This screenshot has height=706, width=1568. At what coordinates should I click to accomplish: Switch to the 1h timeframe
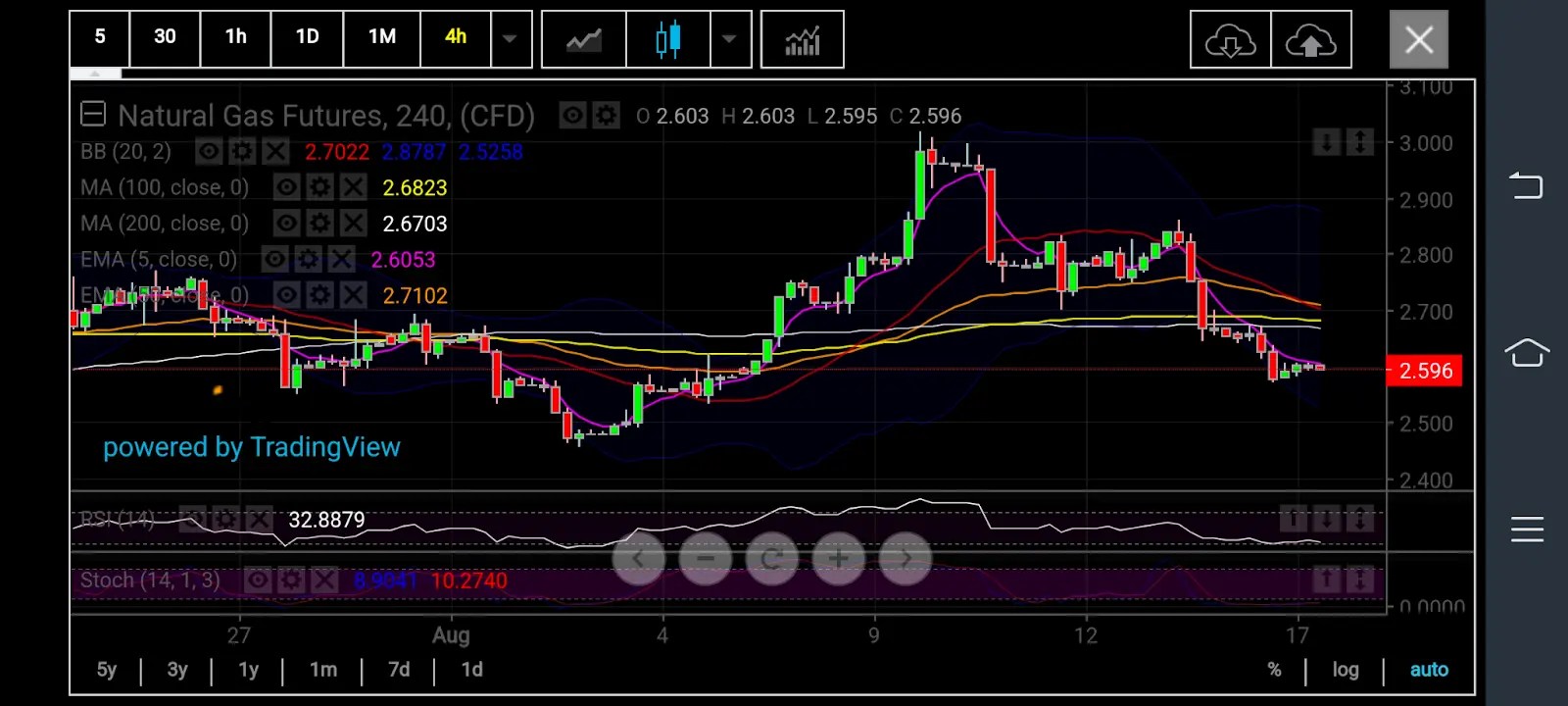(235, 38)
